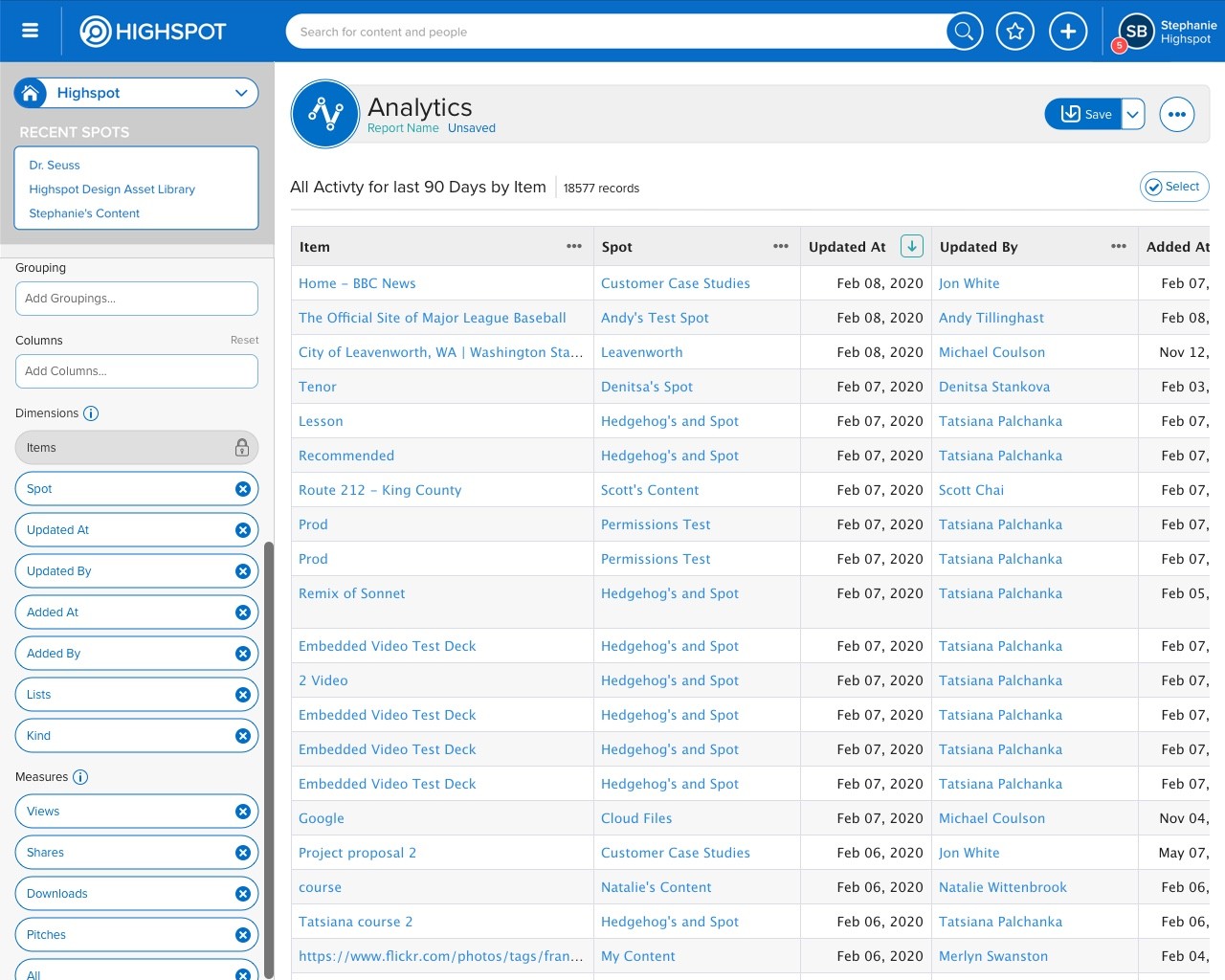Screen dimensions: 1225x980
Task: Remove the Shares measure
Action: point(243,853)
